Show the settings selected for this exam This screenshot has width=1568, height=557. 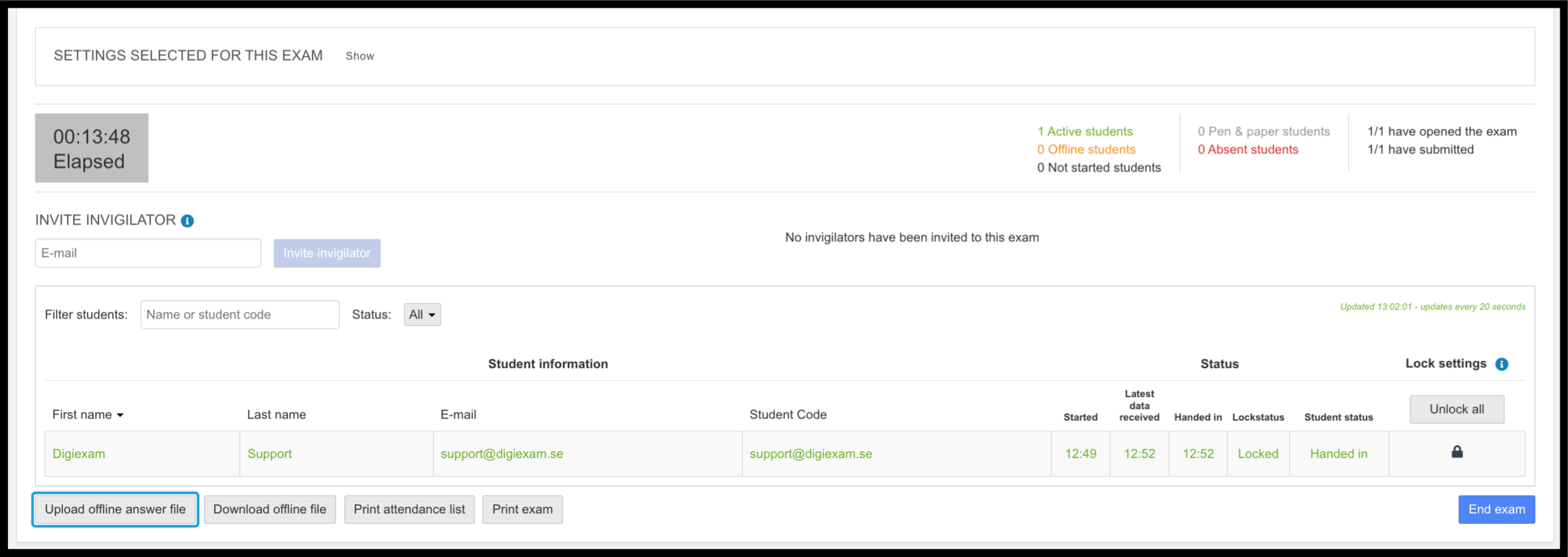click(x=360, y=56)
